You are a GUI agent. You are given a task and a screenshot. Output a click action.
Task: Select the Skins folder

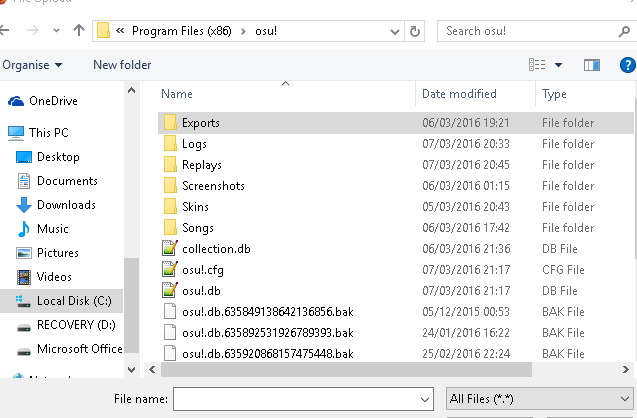pyautogui.click(x=396, y=207)
